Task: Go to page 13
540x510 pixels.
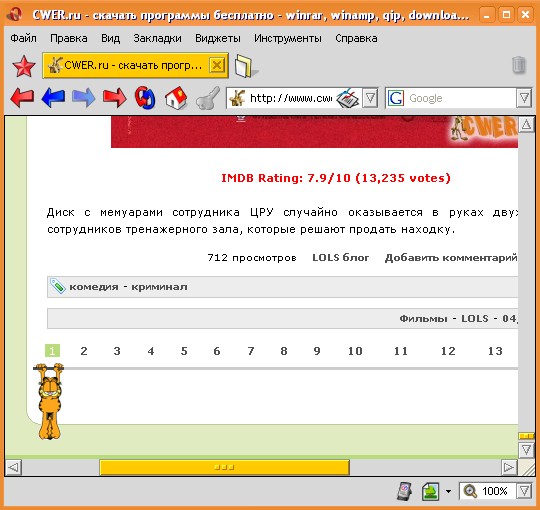Action: tap(495, 351)
